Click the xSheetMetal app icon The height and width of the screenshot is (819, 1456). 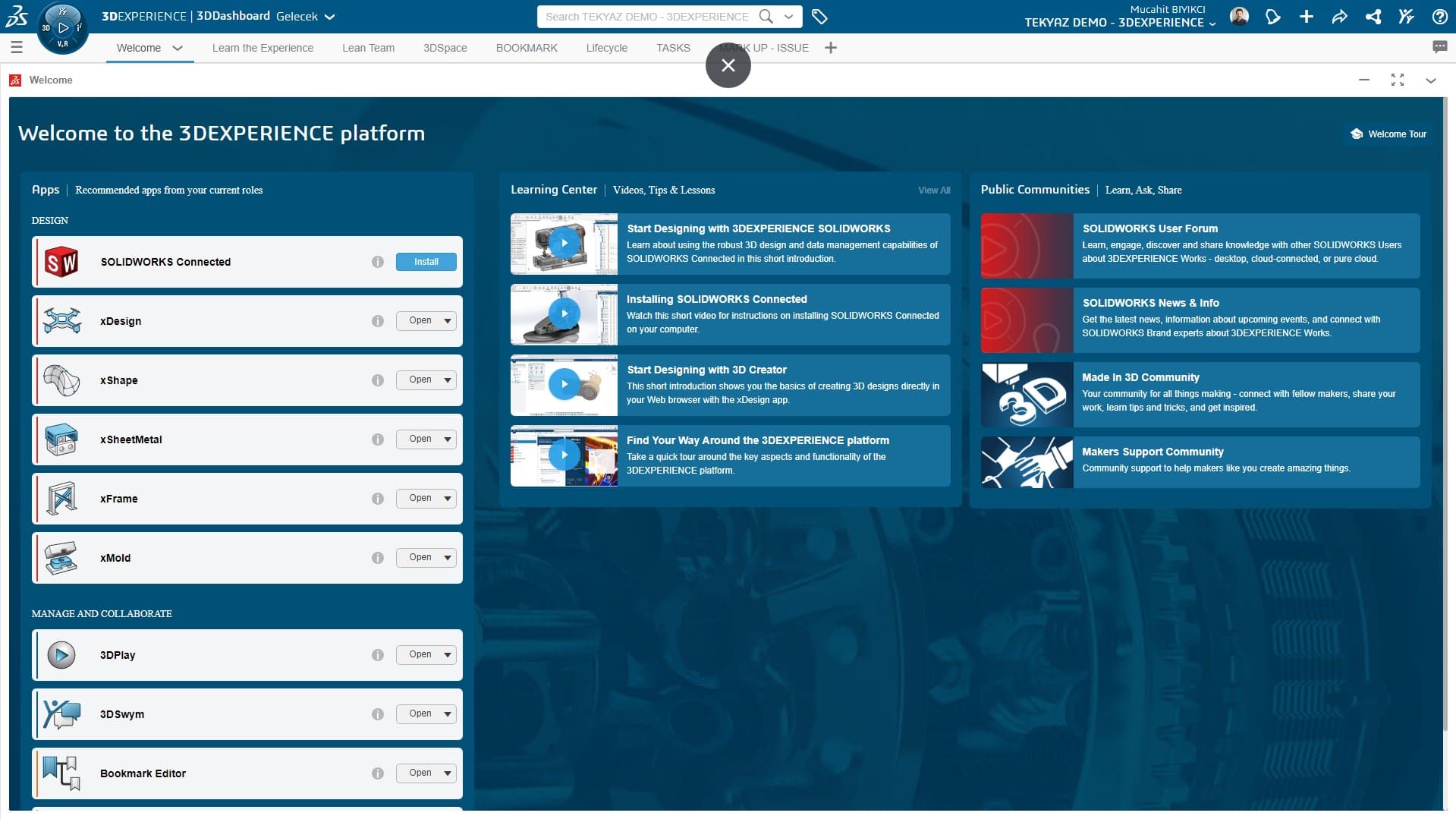(x=61, y=439)
